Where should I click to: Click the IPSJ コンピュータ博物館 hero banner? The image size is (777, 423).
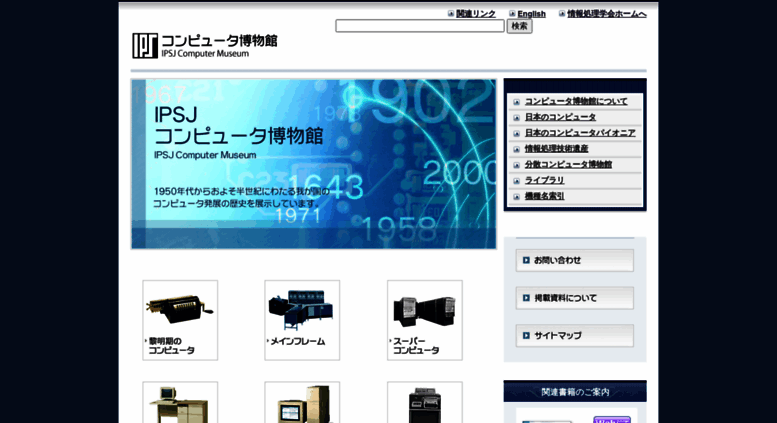(314, 164)
